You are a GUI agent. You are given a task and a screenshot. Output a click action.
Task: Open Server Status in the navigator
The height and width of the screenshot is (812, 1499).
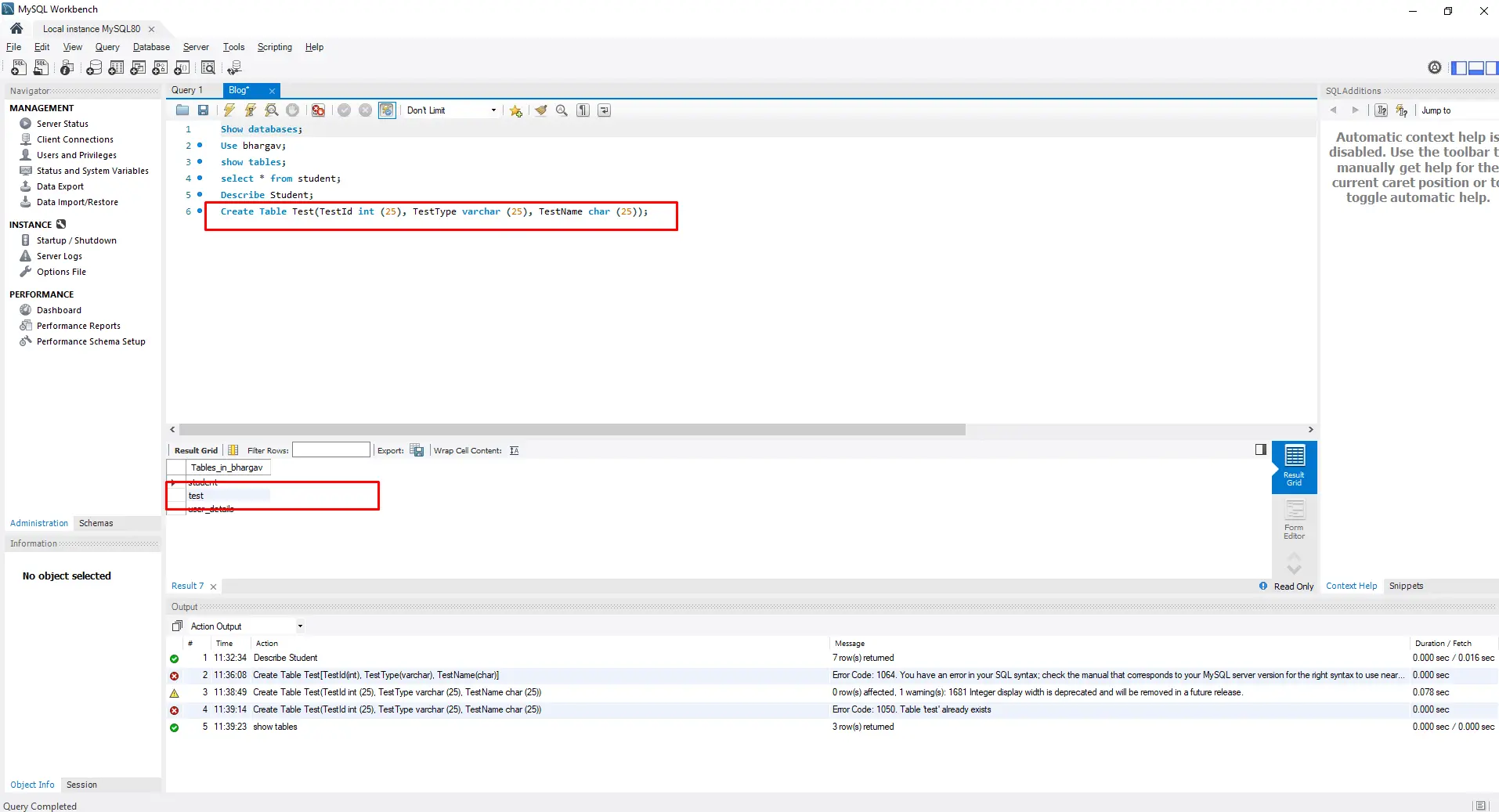62,124
